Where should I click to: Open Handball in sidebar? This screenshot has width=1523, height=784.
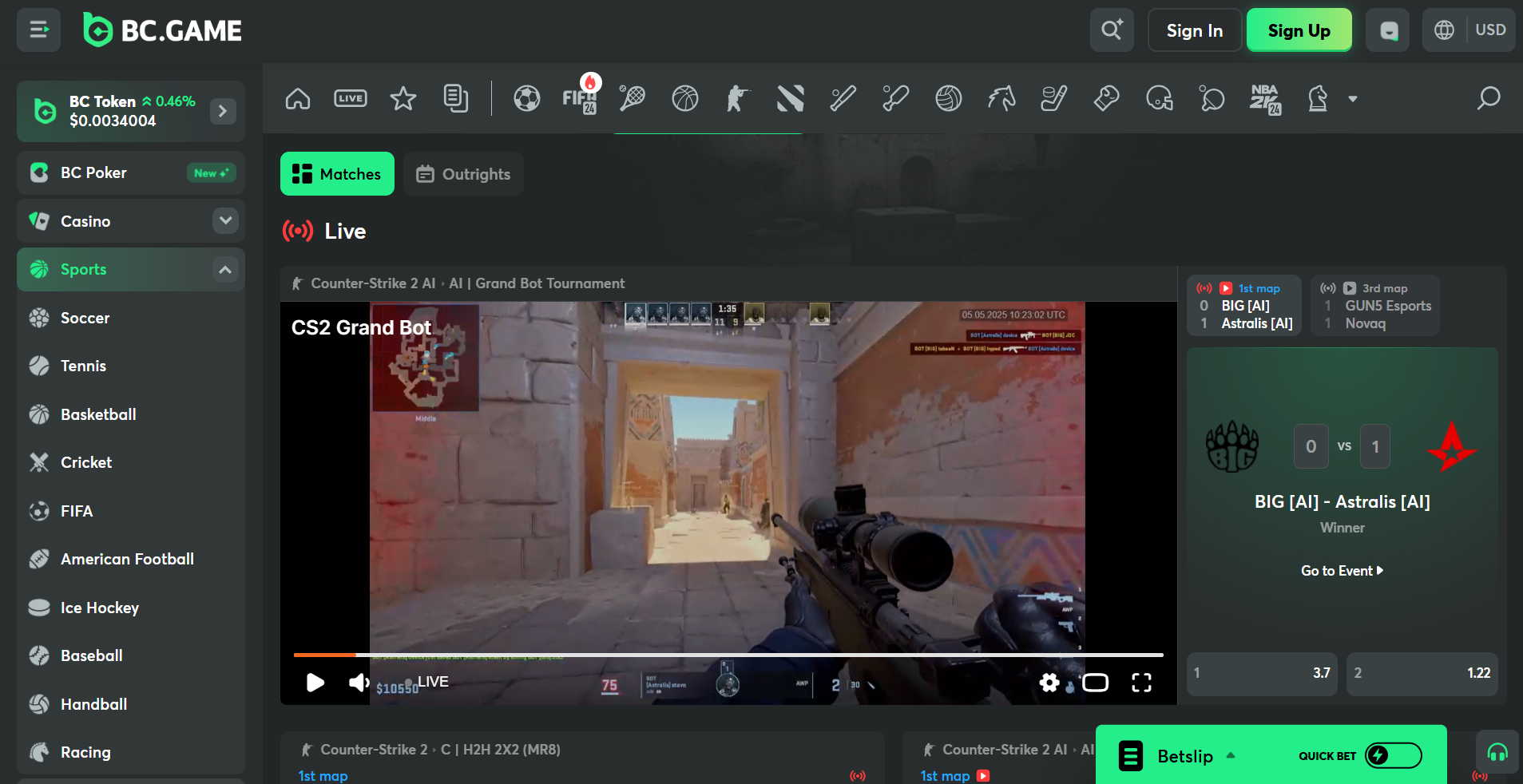131,704
